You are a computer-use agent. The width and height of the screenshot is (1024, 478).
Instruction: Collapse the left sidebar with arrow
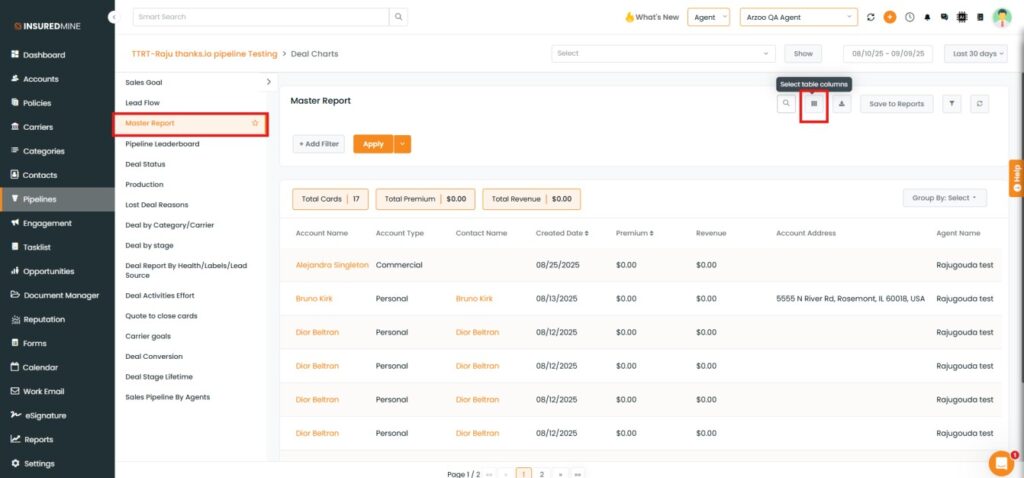pos(113,17)
